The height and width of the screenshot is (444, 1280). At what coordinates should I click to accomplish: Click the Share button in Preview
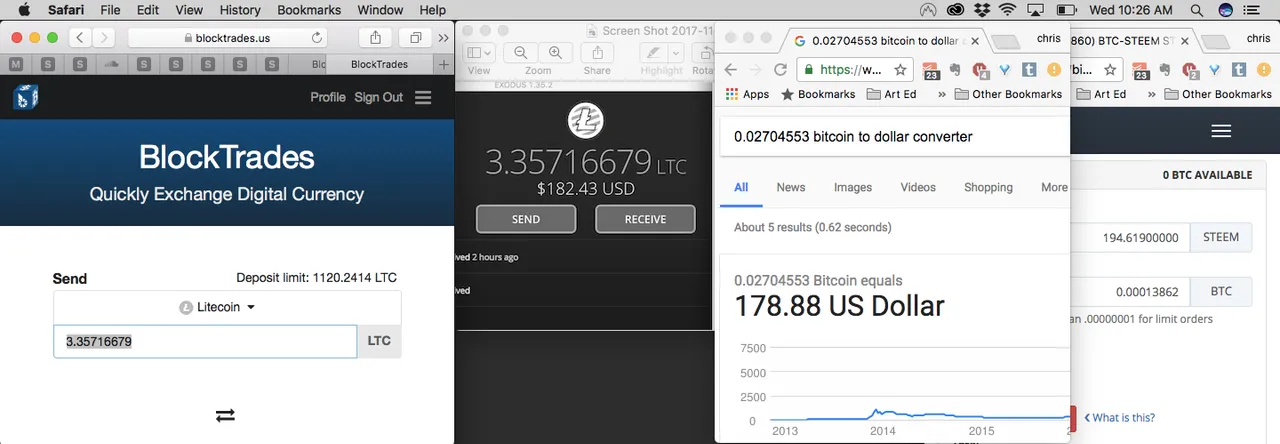(x=597, y=53)
